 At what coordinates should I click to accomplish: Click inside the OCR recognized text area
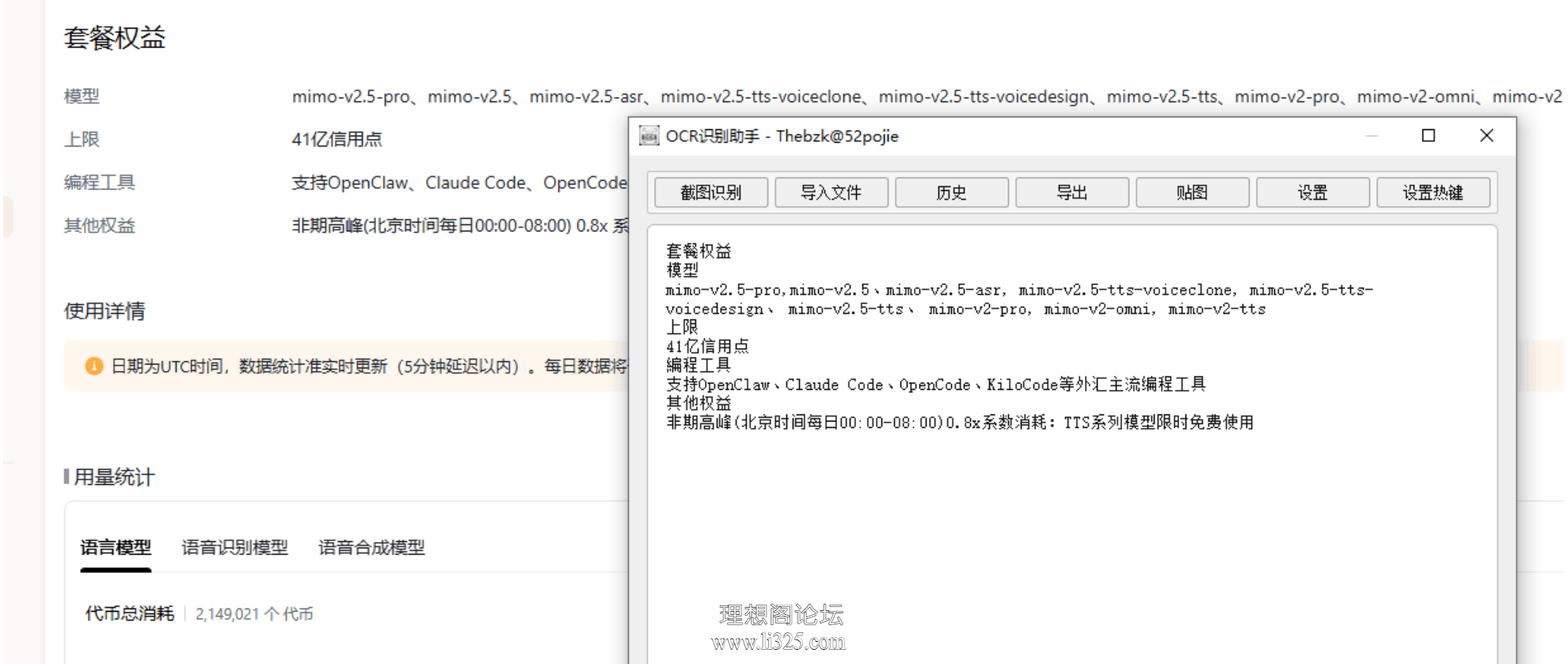click(x=1072, y=444)
